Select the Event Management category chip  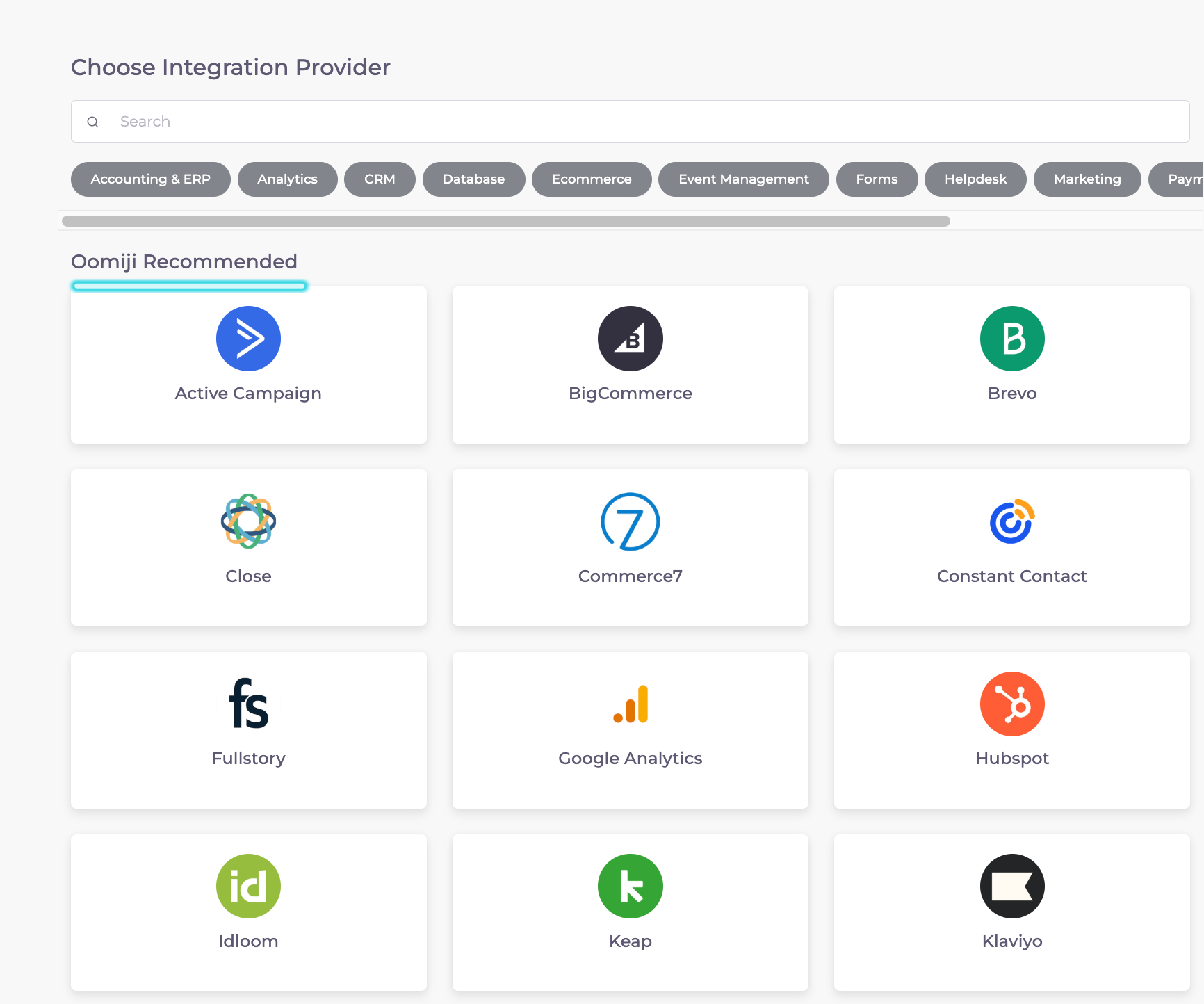(744, 179)
